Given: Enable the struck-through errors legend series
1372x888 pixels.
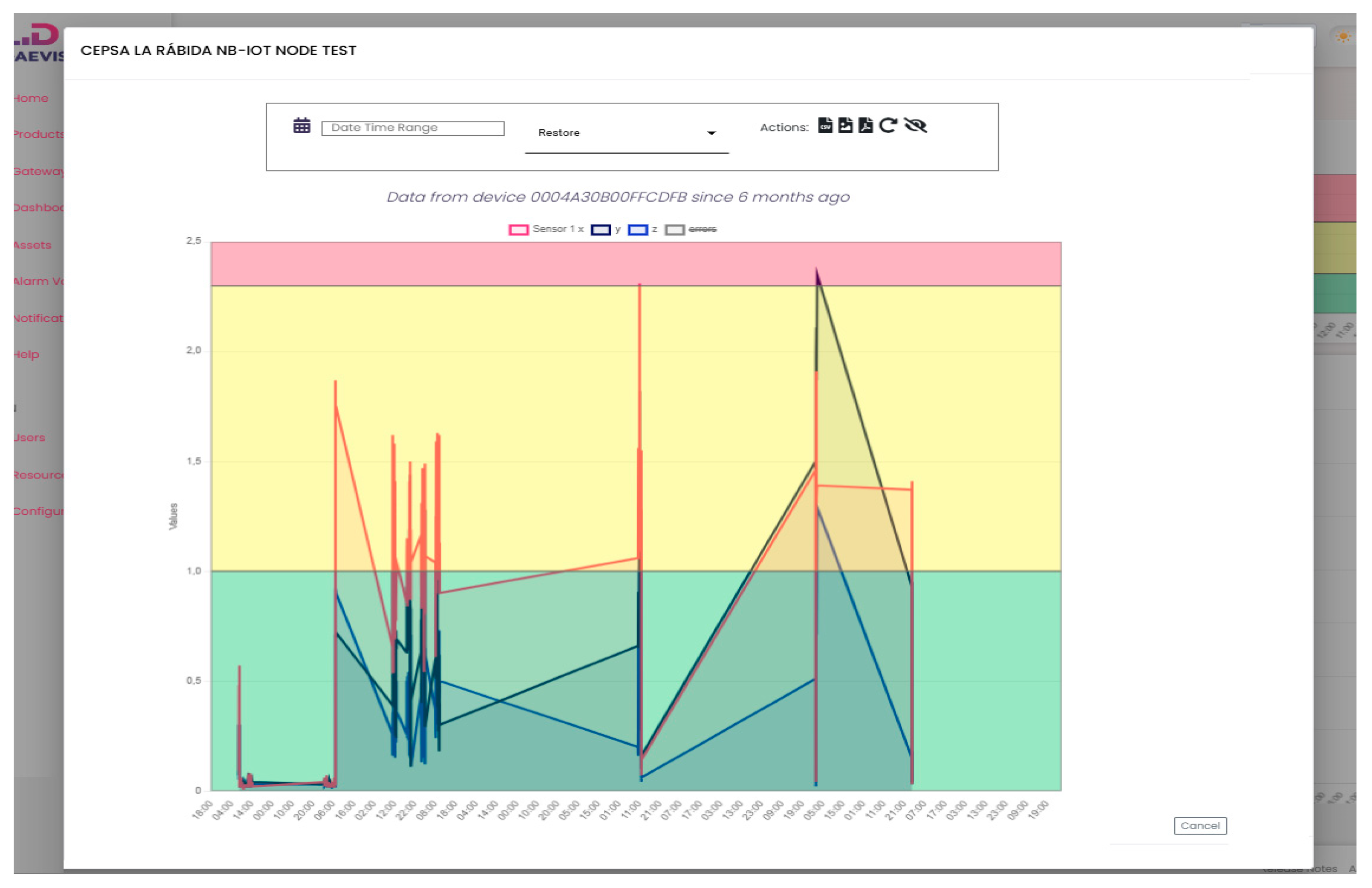Looking at the screenshot, I should (x=702, y=230).
